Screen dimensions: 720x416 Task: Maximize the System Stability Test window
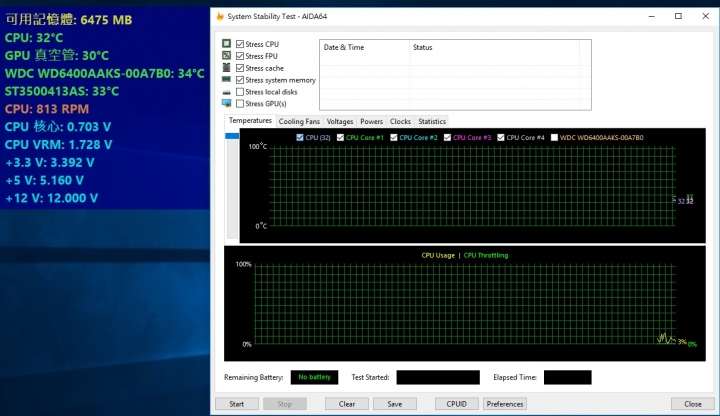678,16
